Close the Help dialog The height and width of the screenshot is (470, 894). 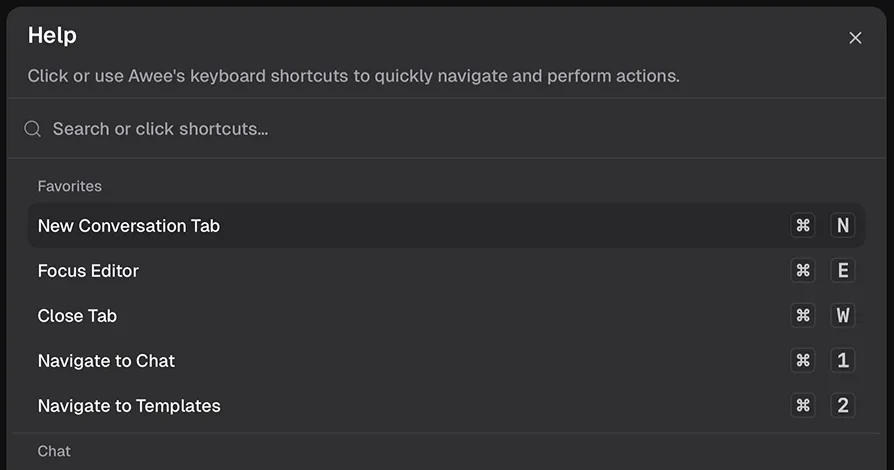(x=855, y=38)
